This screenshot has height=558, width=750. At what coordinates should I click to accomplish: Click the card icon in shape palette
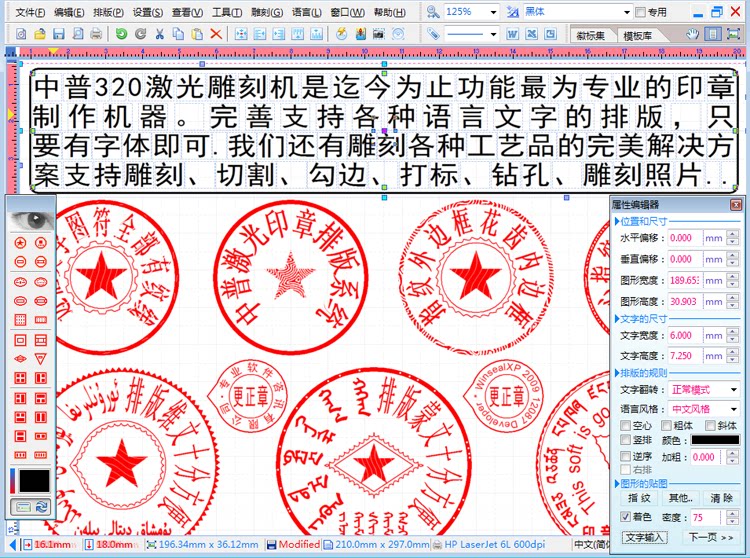coord(23,506)
